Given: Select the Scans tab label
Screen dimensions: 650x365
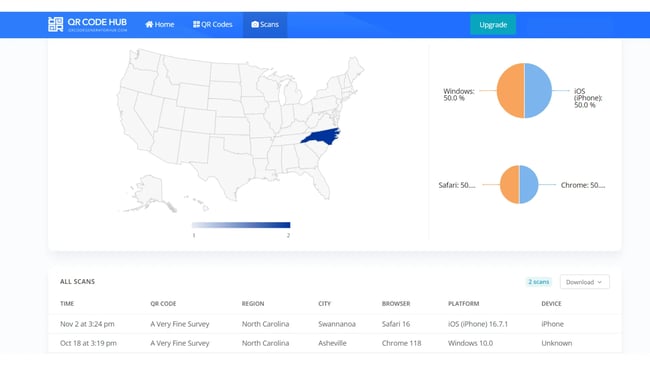Looking at the screenshot, I should point(269,24).
